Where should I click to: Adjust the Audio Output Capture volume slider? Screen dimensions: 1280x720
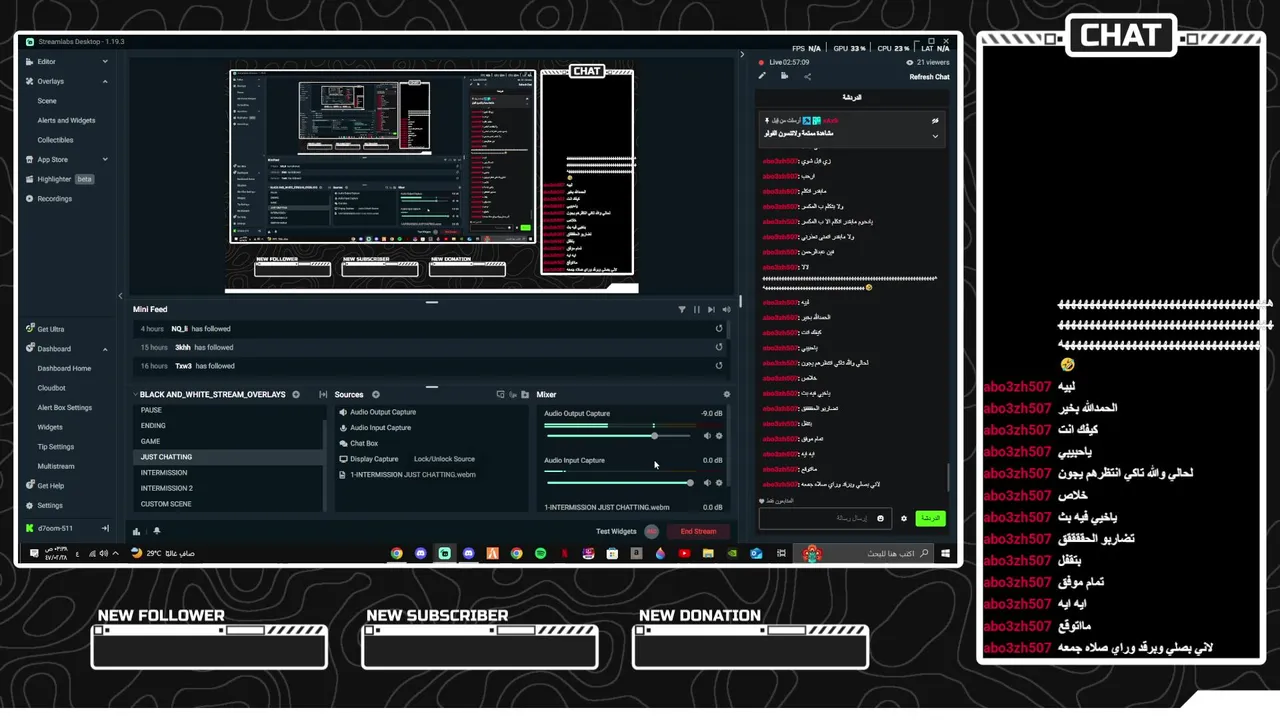point(618,436)
